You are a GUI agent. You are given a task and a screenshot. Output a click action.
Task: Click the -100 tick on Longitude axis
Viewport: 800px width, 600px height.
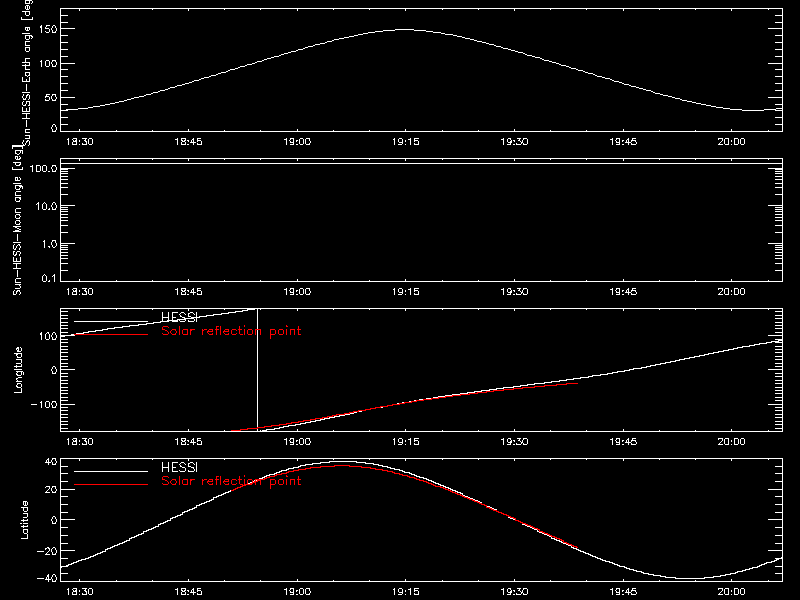pyautogui.click(x=44, y=404)
